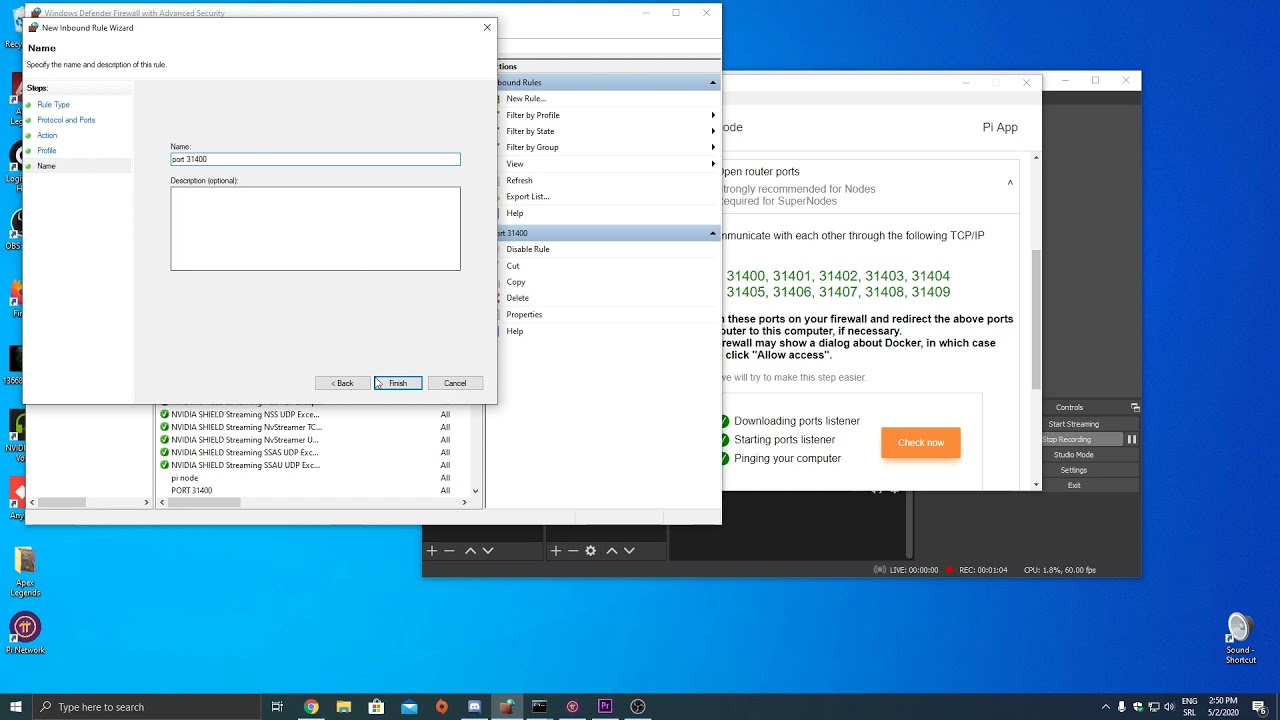Image resolution: width=1280 pixels, height=720 pixels.
Task: Select the PORT 31400 rule row
Action: tap(314, 491)
